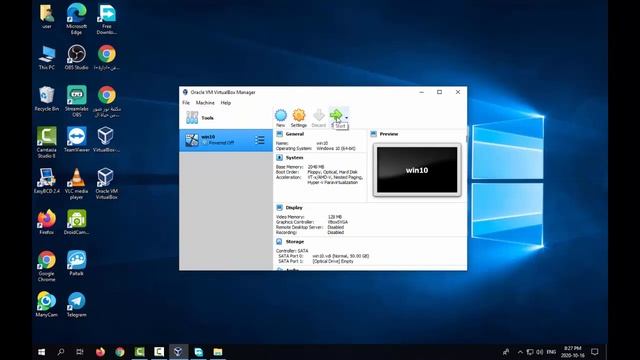
Task: Click the Preview section header
Action: [389, 134]
